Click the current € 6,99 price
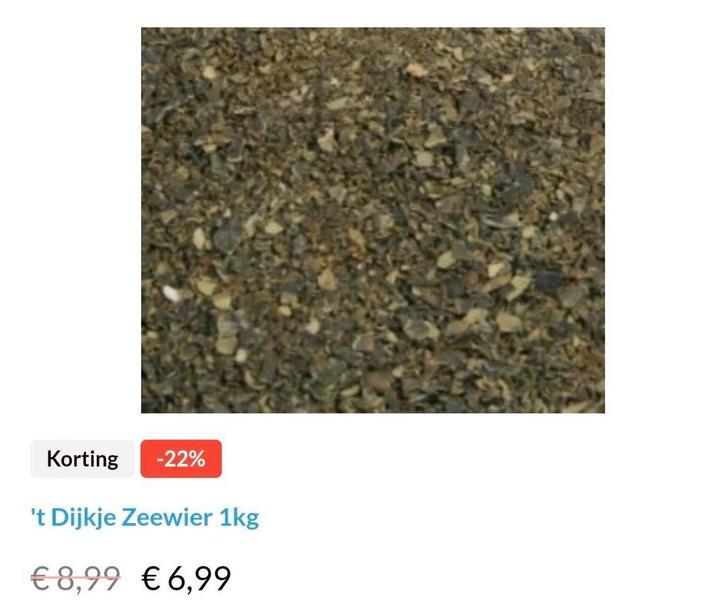The width and height of the screenshot is (726, 615). (x=186, y=578)
